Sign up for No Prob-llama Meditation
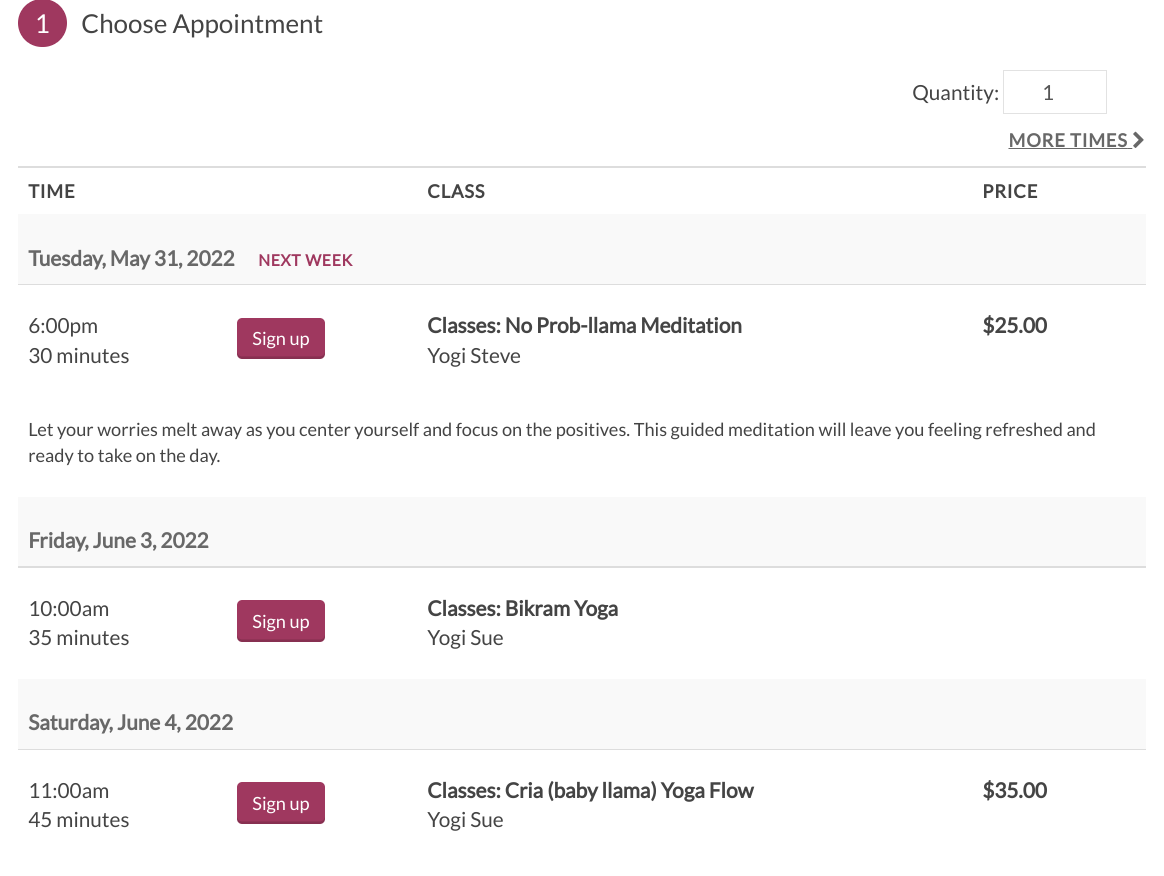The width and height of the screenshot is (1164, 876). pyautogui.click(x=281, y=339)
